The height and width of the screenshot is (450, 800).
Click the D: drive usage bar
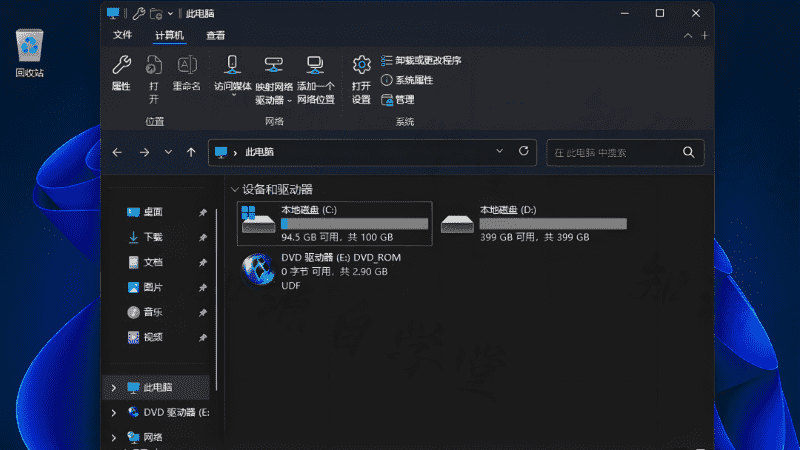(553, 223)
